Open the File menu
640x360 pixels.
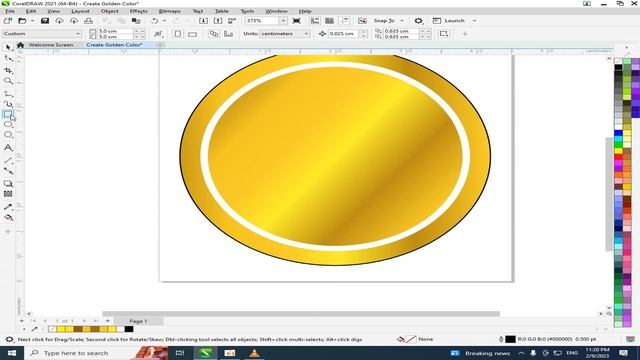(10, 11)
